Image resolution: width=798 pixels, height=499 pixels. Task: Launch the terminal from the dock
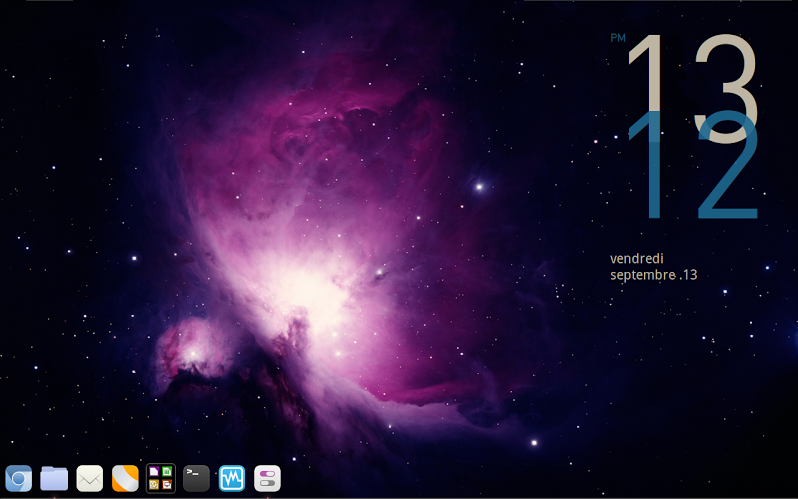coord(196,479)
